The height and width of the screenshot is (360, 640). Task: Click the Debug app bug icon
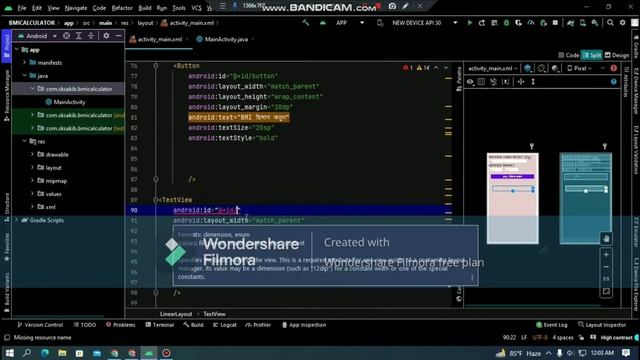(x=507, y=23)
